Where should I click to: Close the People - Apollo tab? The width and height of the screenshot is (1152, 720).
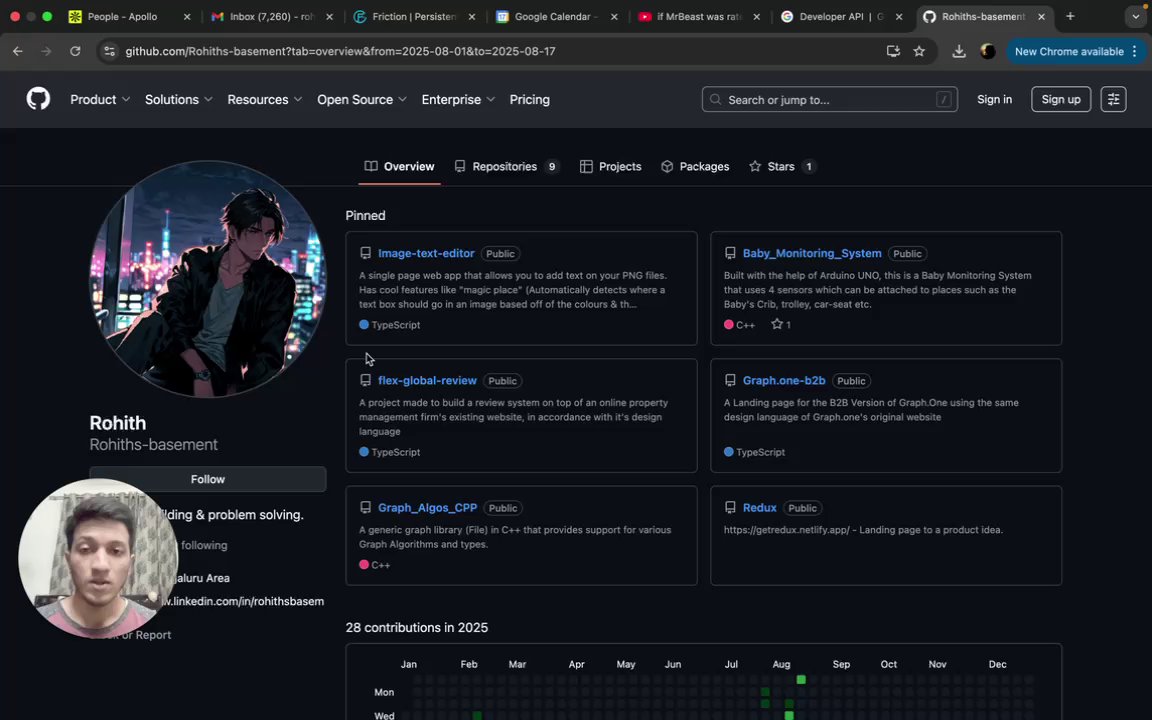187,16
